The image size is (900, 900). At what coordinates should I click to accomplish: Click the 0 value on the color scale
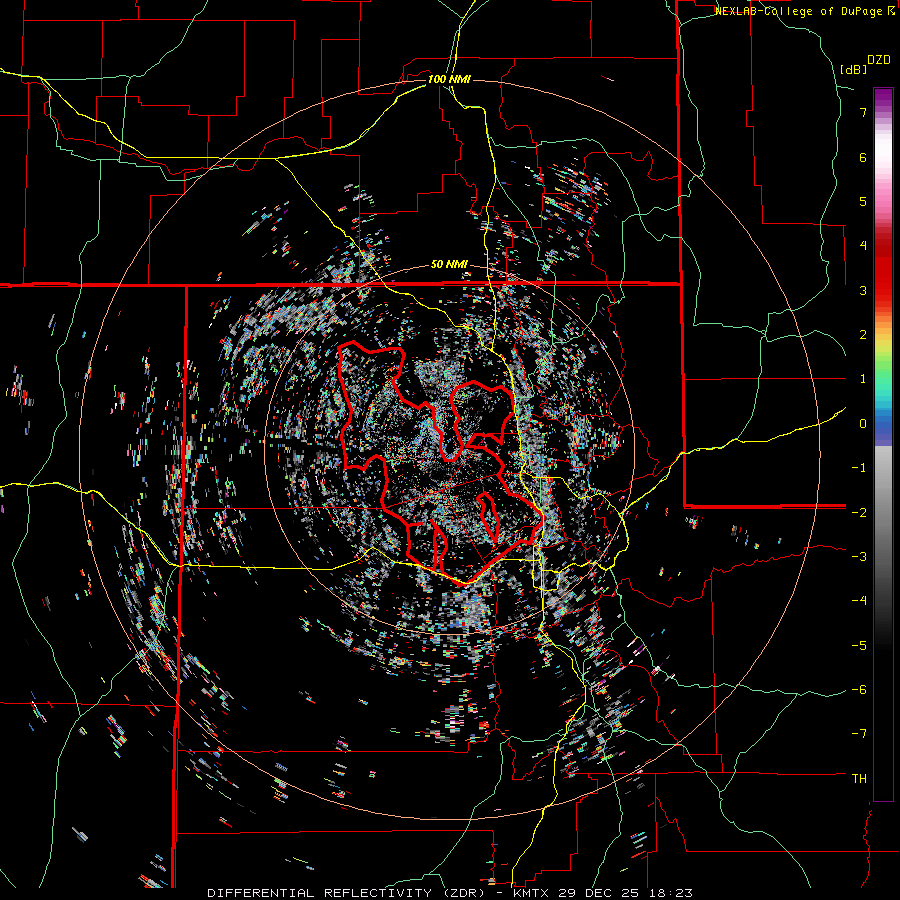(x=863, y=424)
